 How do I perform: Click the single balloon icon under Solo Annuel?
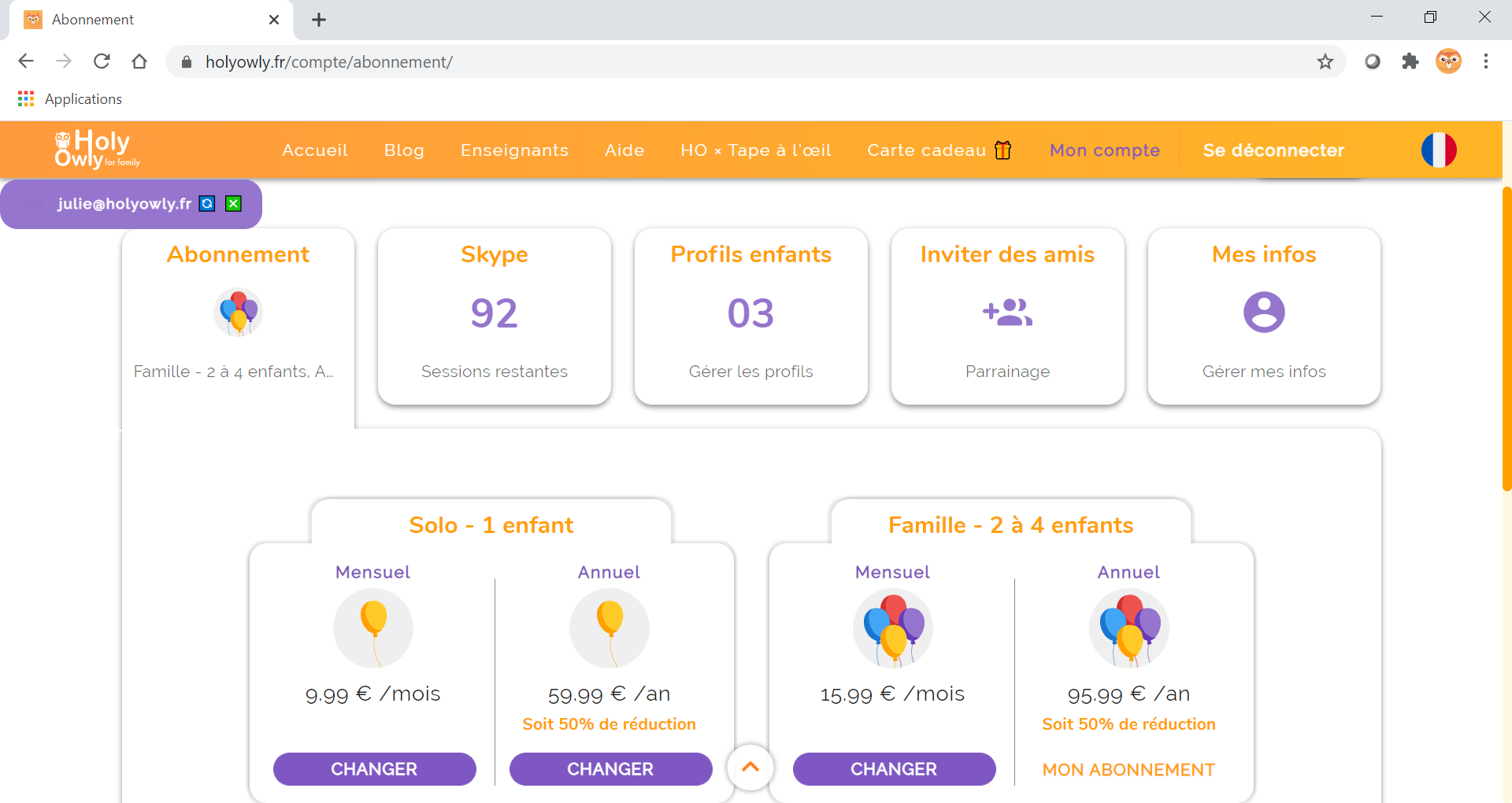(610, 628)
